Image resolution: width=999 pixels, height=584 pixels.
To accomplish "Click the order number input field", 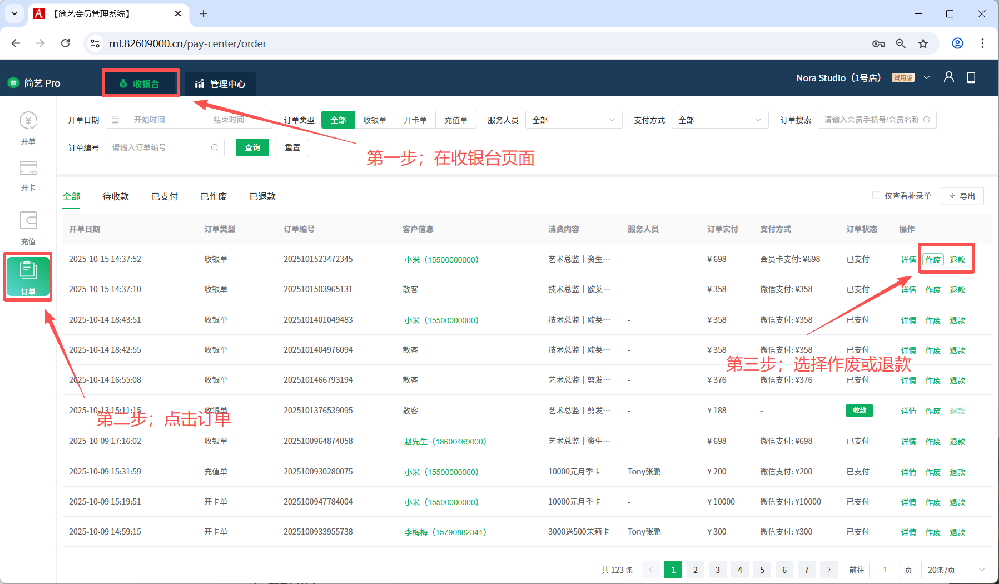I will (x=164, y=148).
